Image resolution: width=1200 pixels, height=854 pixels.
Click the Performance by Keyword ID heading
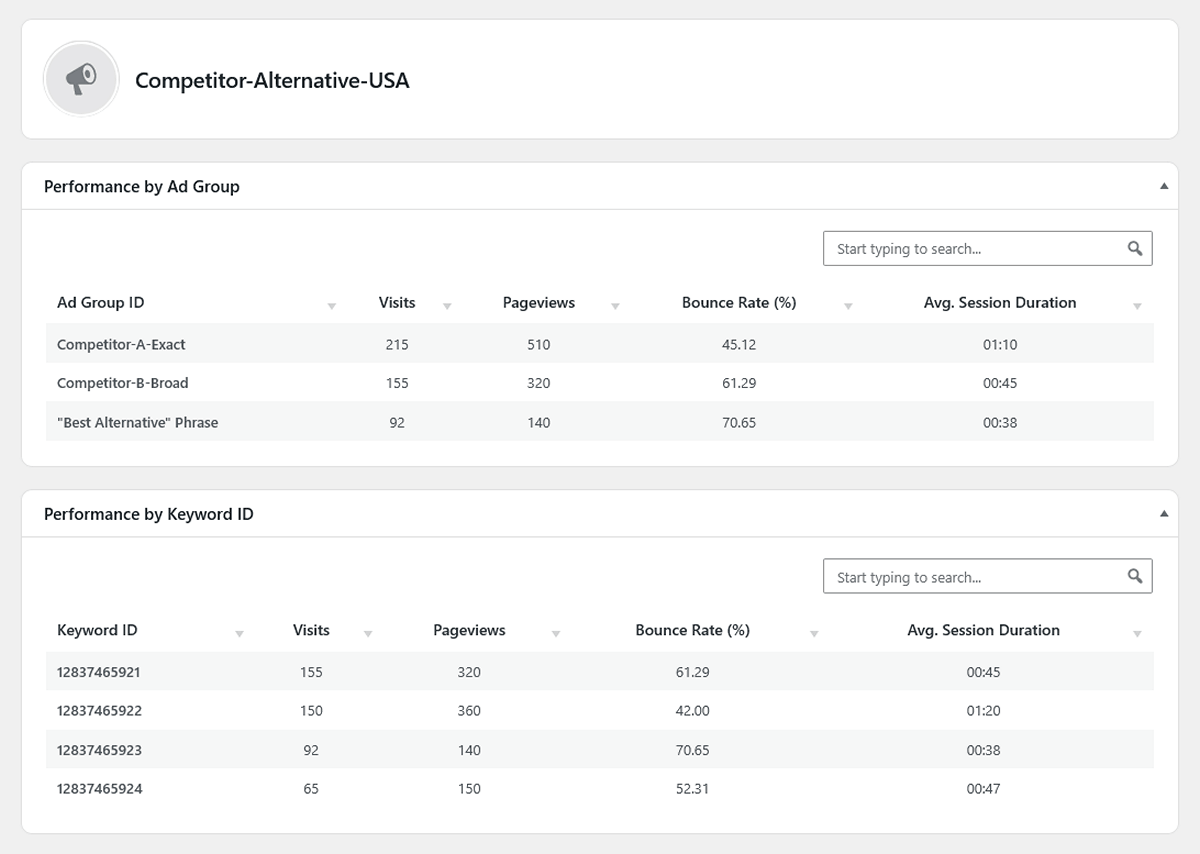(x=149, y=514)
